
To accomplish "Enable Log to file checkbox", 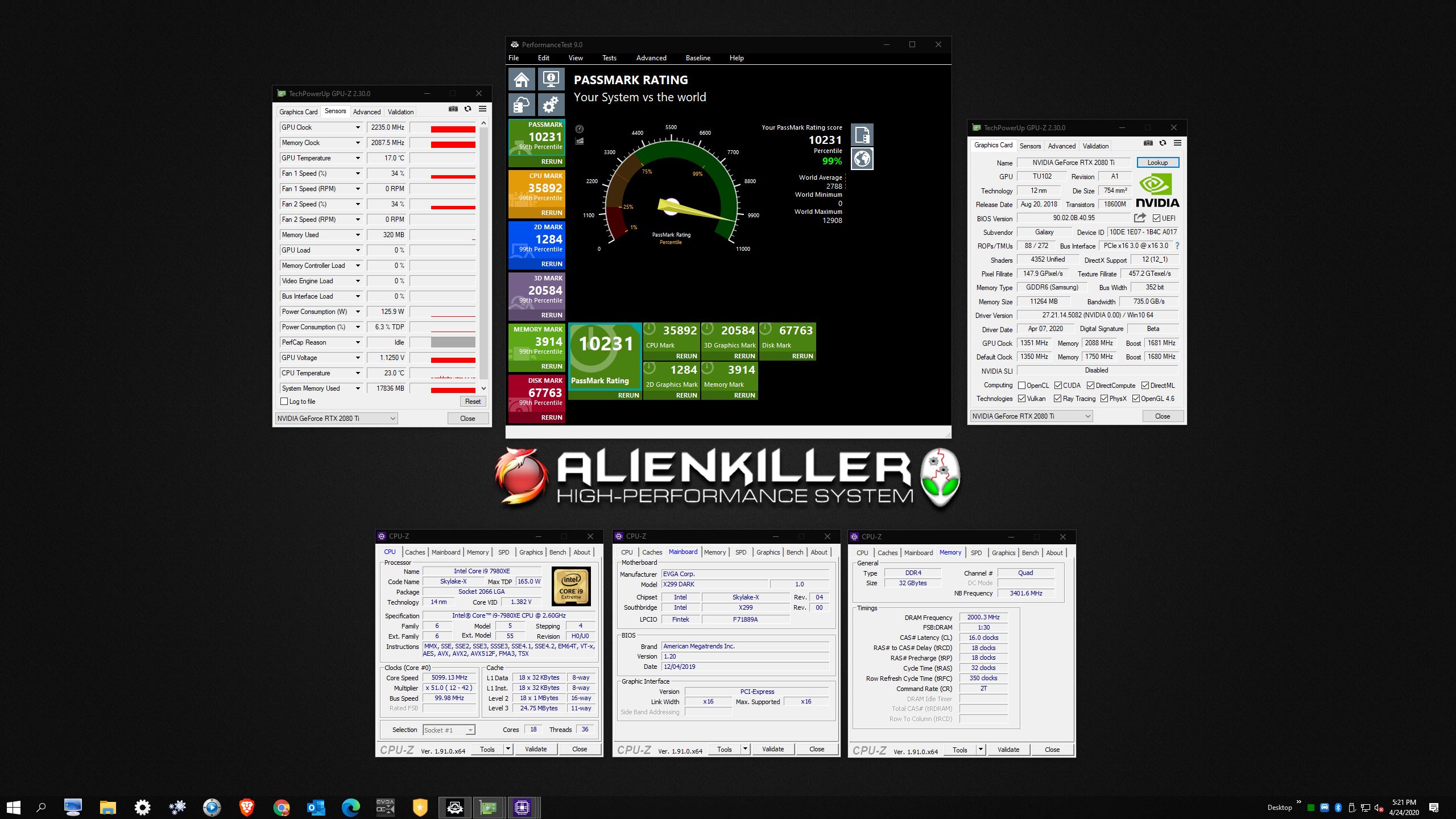I will click(x=284, y=402).
